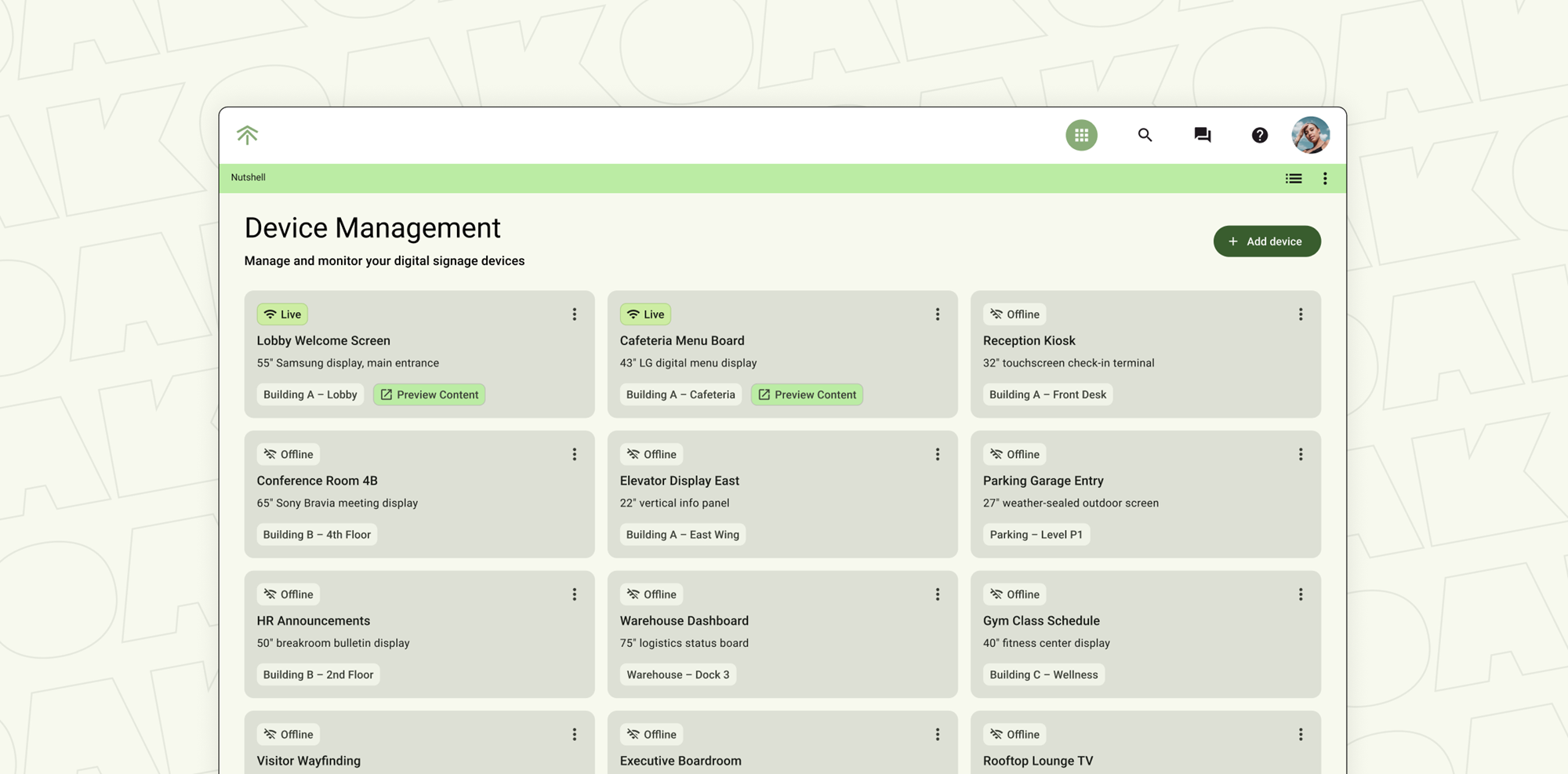Open the chat messages icon
This screenshot has width=1568, height=774.
[x=1202, y=135]
